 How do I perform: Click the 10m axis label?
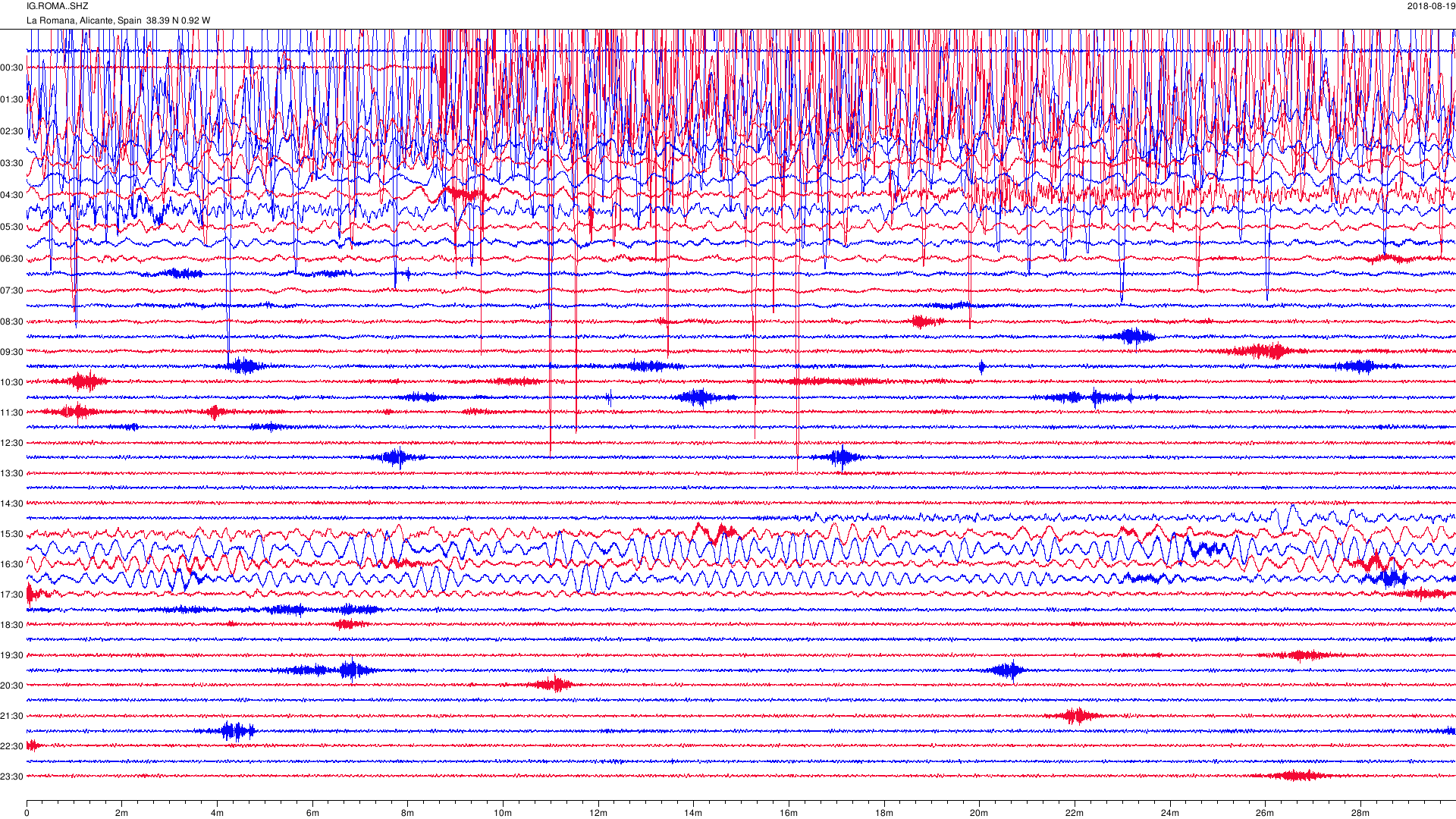click(503, 813)
